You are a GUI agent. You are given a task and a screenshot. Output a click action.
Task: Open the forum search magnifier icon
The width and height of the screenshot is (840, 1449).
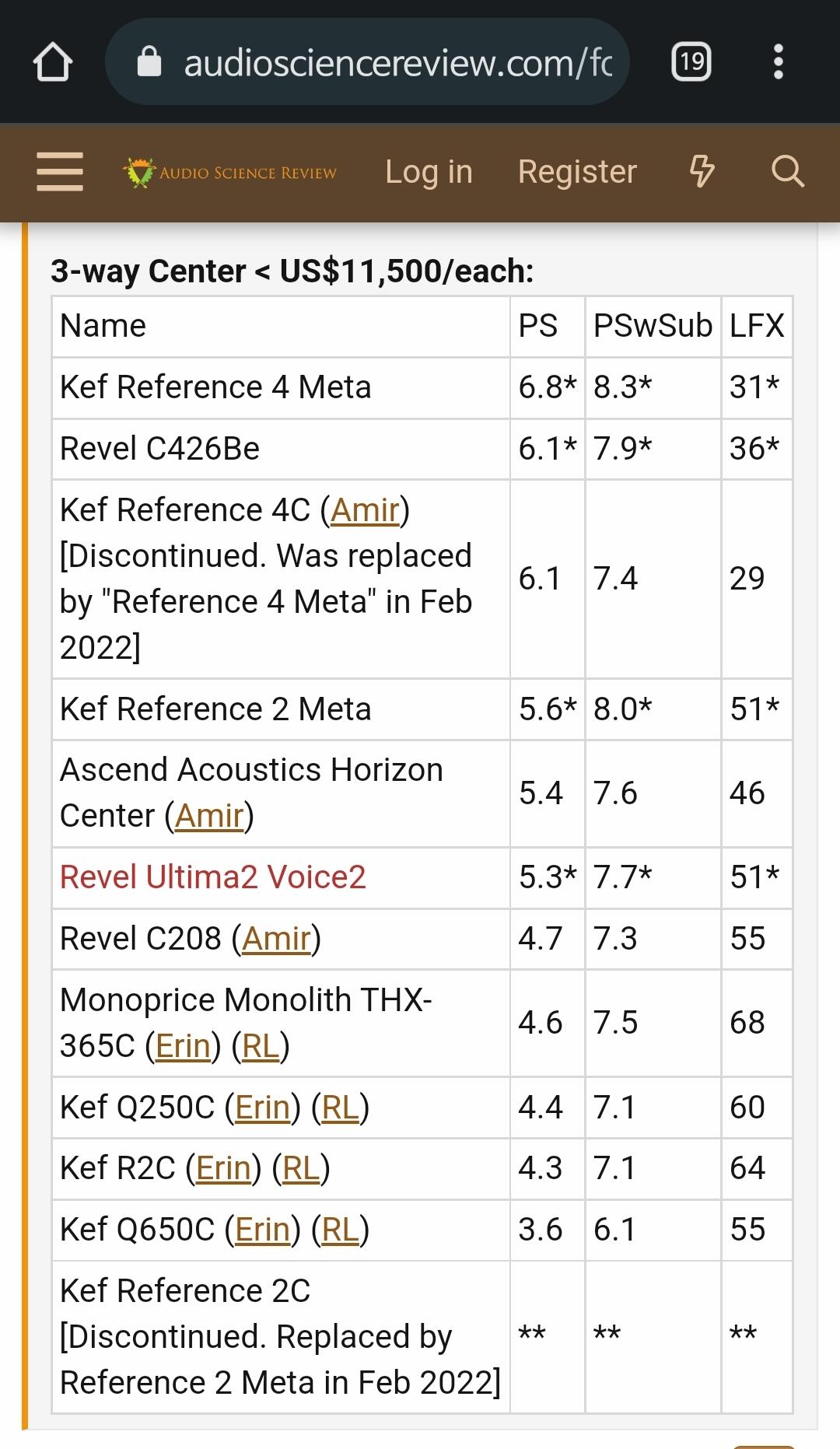(x=787, y=172)
